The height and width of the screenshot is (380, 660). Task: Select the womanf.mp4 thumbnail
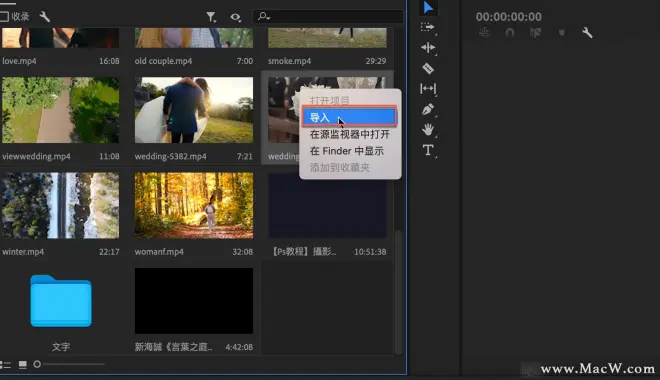194,205
